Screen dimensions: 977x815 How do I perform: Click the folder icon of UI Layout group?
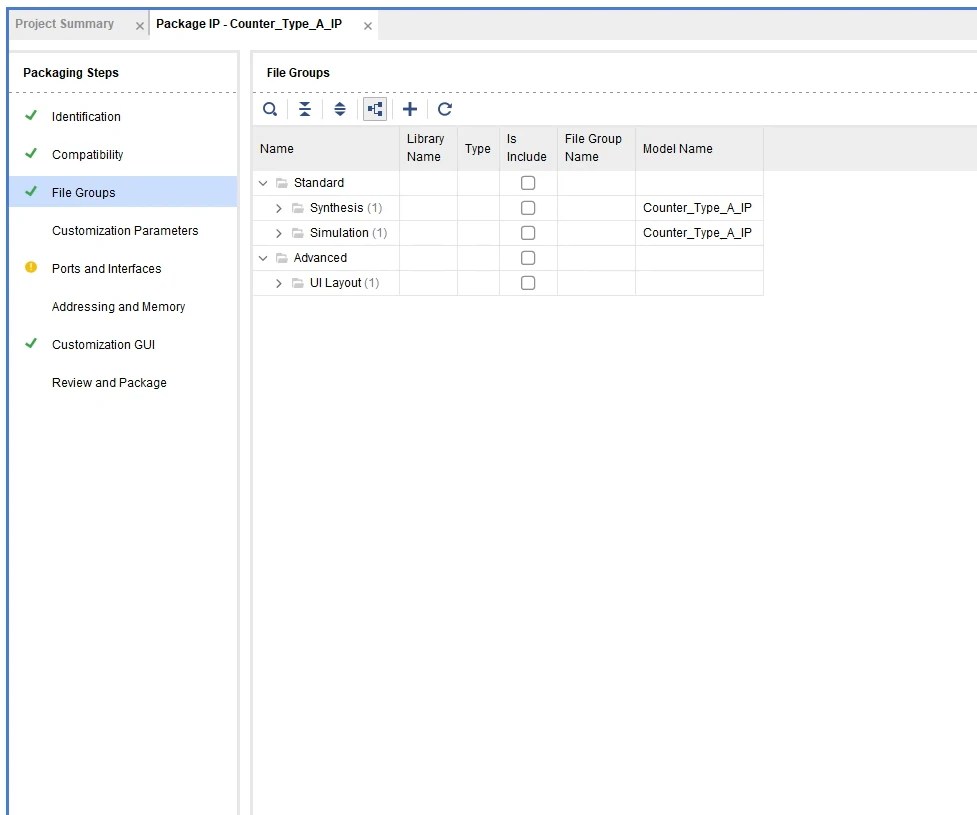298,283
